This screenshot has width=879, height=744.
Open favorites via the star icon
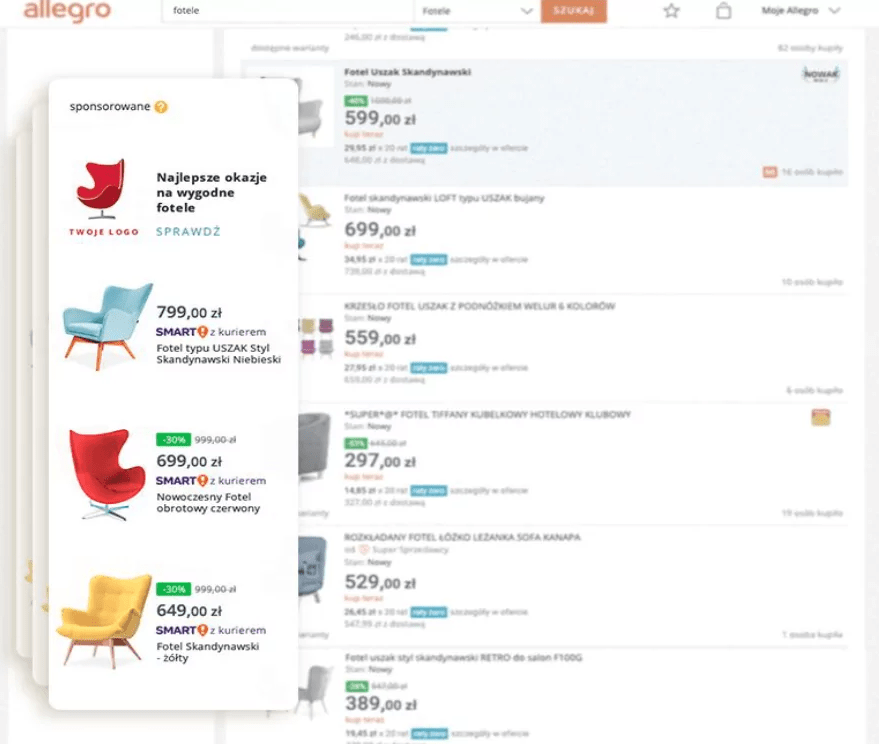coord(671,11)
